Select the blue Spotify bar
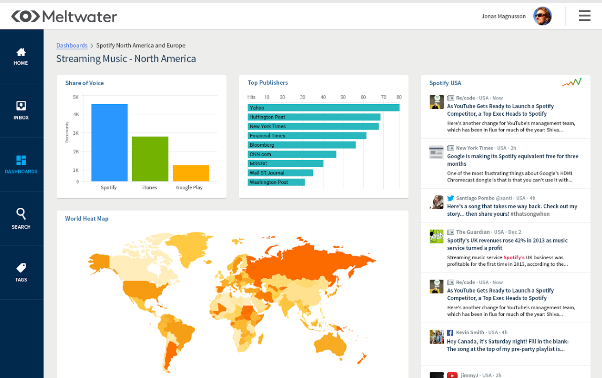 click(109, 142)
